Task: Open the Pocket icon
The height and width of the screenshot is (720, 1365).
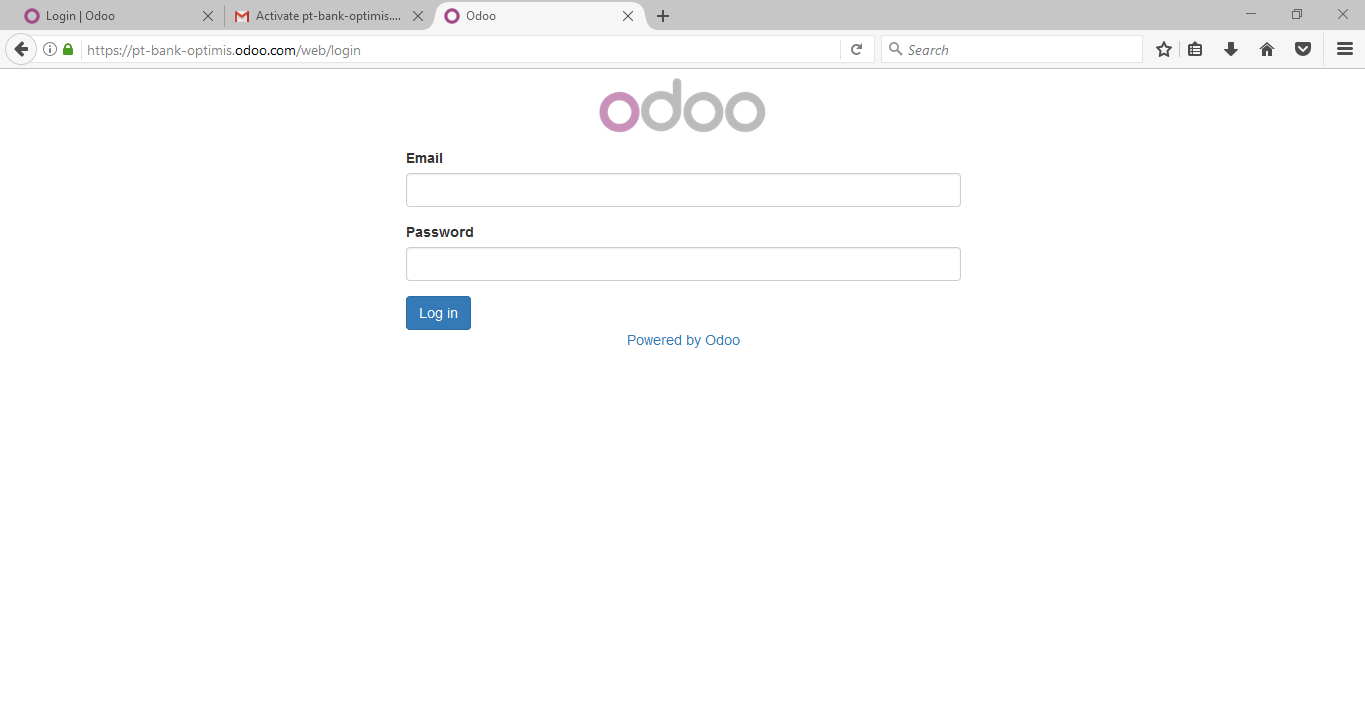Action: point(1303,49)
